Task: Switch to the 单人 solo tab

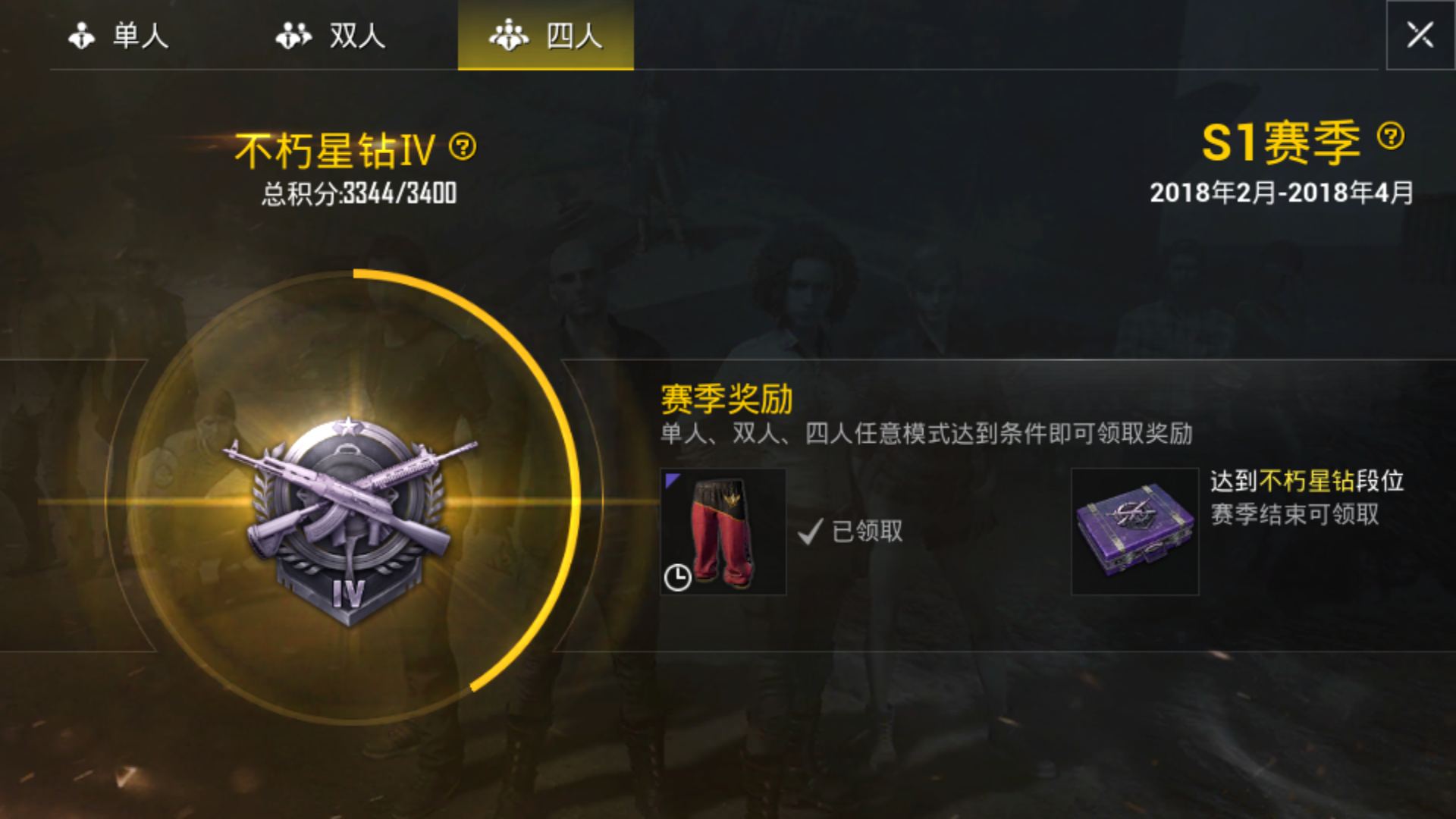Action: coord(118,35)
